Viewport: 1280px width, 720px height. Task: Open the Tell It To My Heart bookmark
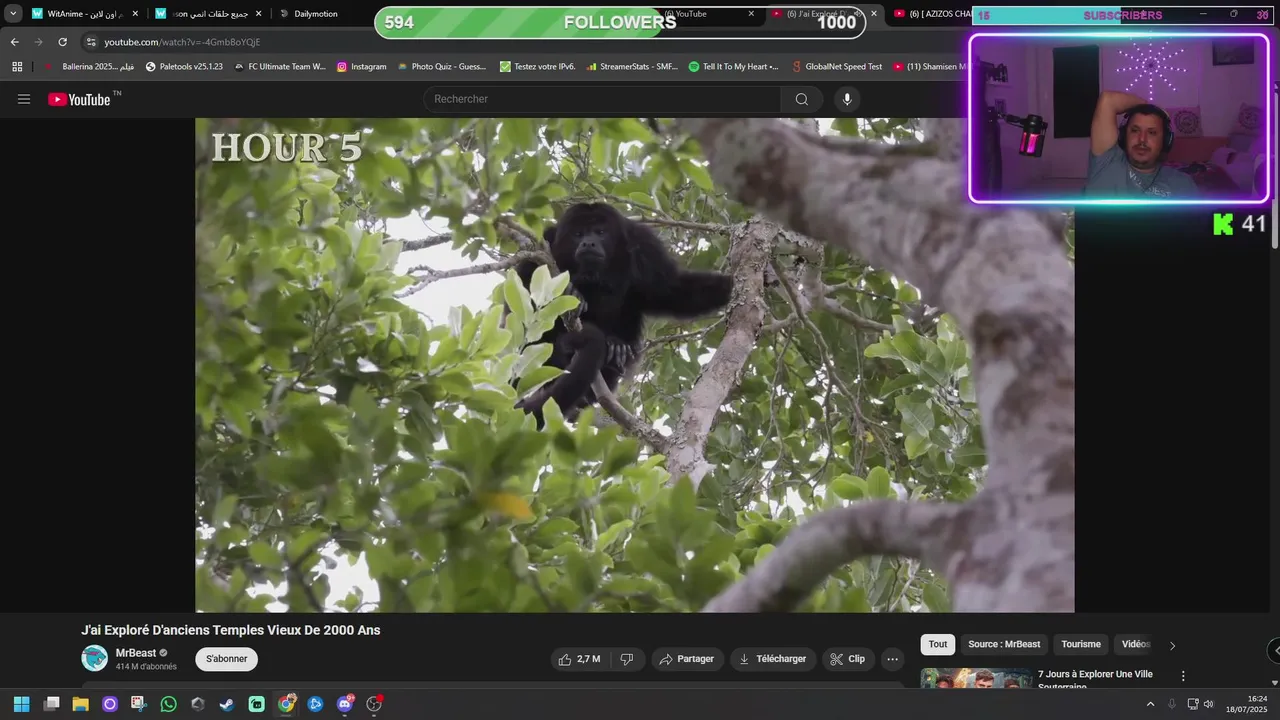734,66
